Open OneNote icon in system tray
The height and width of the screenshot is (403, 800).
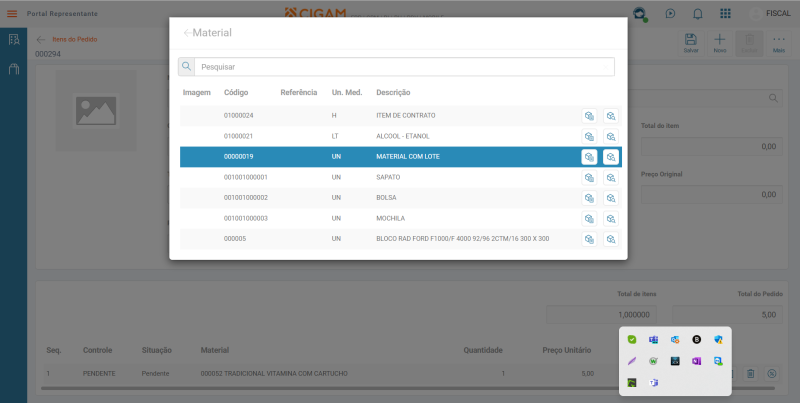[696, 361]
